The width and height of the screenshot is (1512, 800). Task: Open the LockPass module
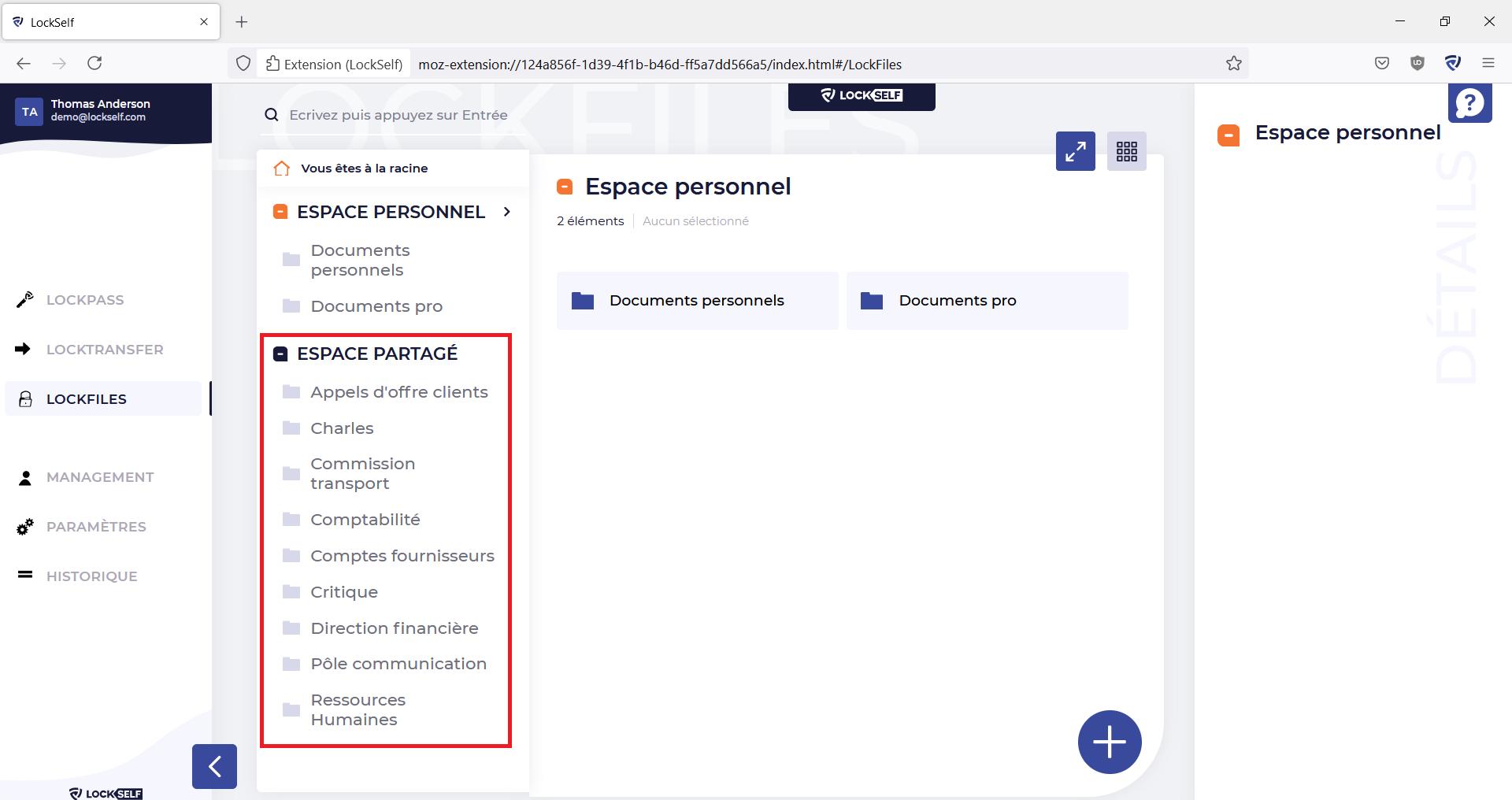tap(85, 300)
